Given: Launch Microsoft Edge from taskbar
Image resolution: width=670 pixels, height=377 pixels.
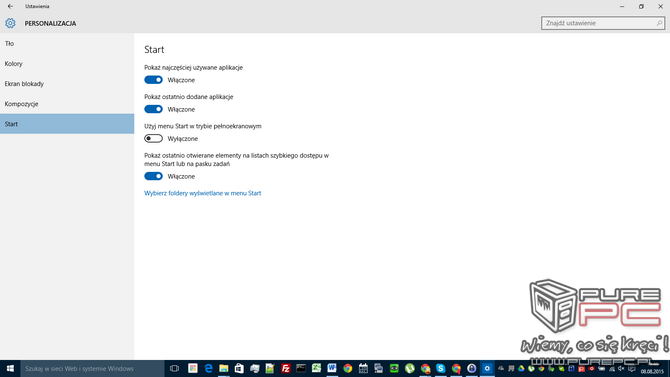Looking at the screenshot, I should point(209,368).
